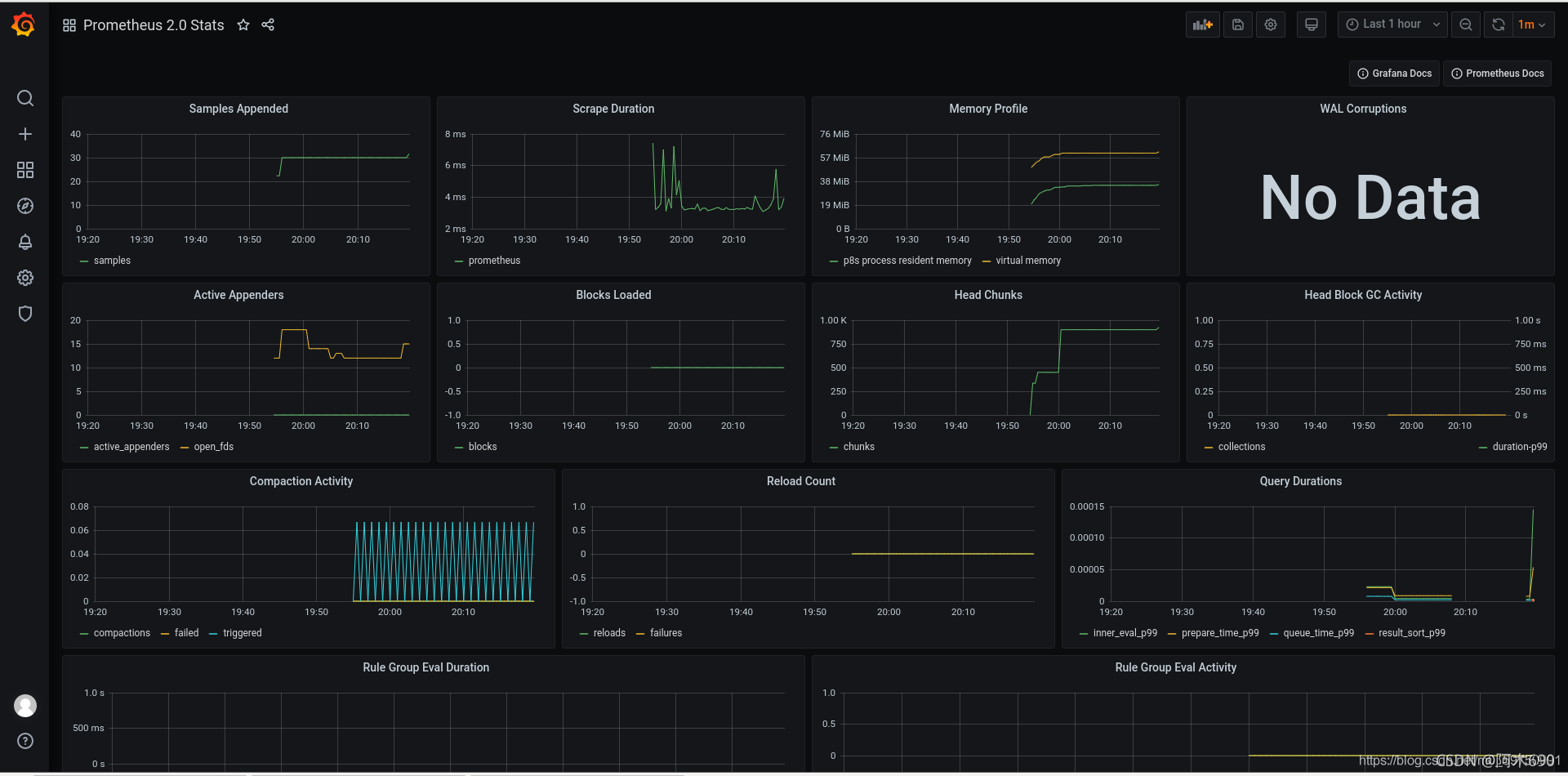Toggle the failures legend in Reload Count

coord(666,633)
